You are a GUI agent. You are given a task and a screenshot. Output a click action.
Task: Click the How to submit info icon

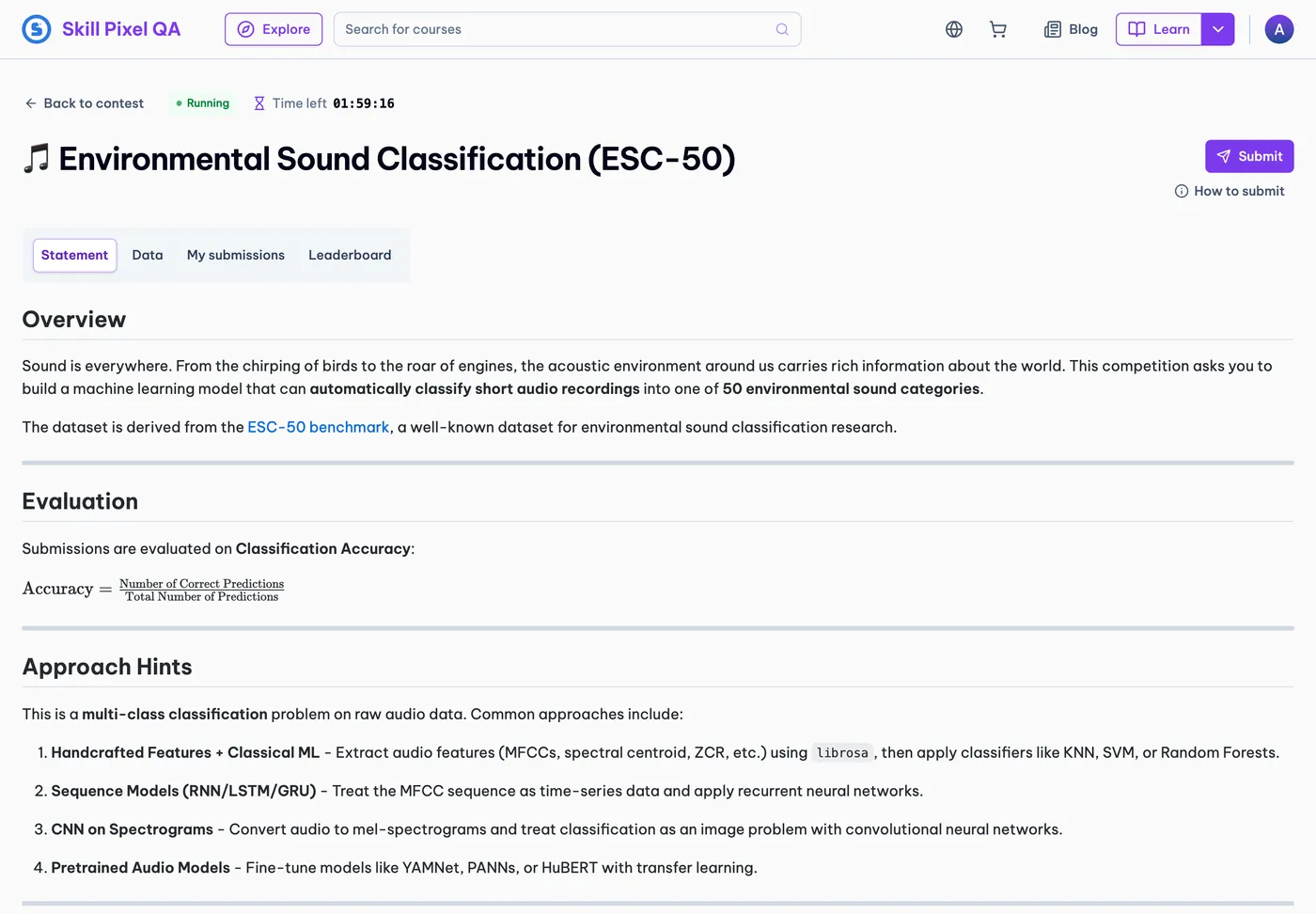pos(1182,191)
